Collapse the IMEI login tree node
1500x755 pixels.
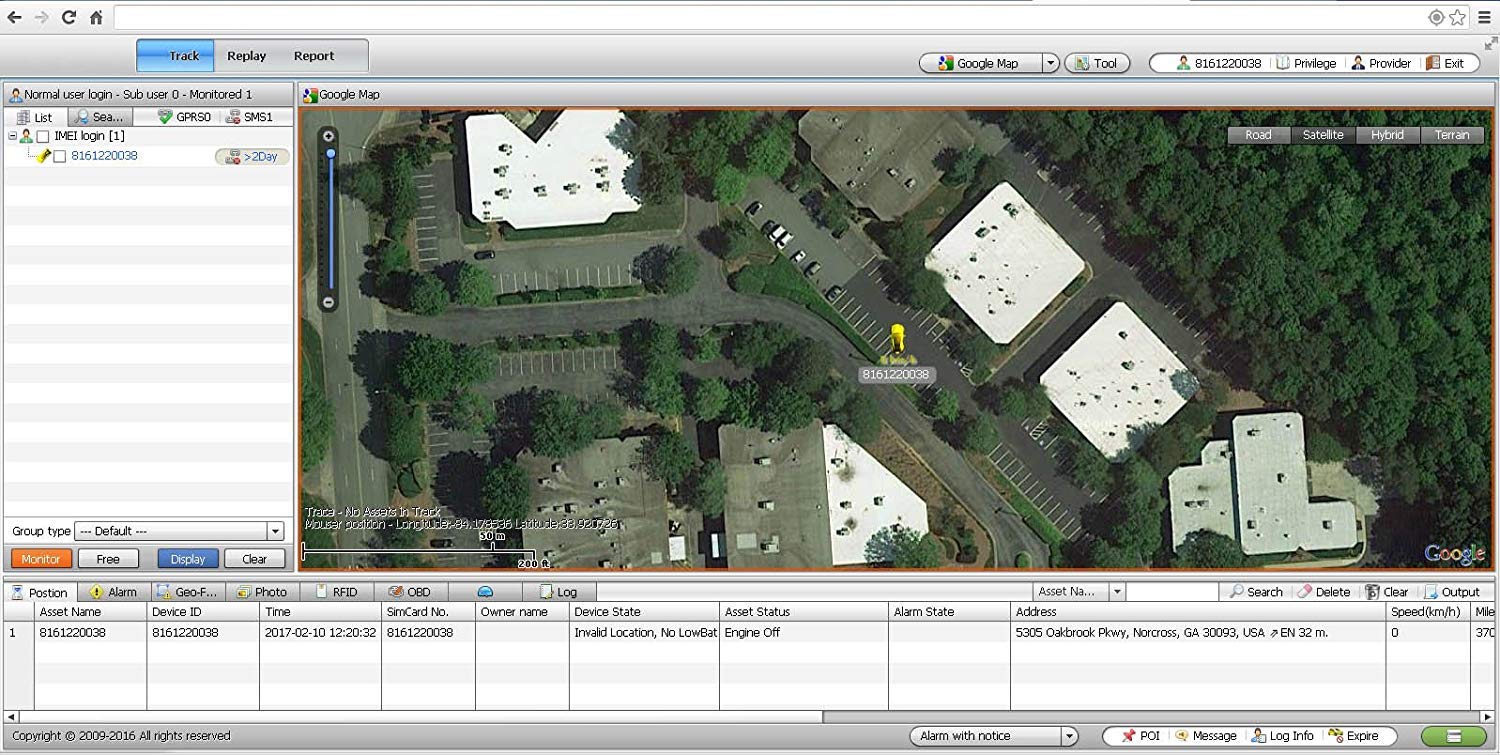[12, 136]
